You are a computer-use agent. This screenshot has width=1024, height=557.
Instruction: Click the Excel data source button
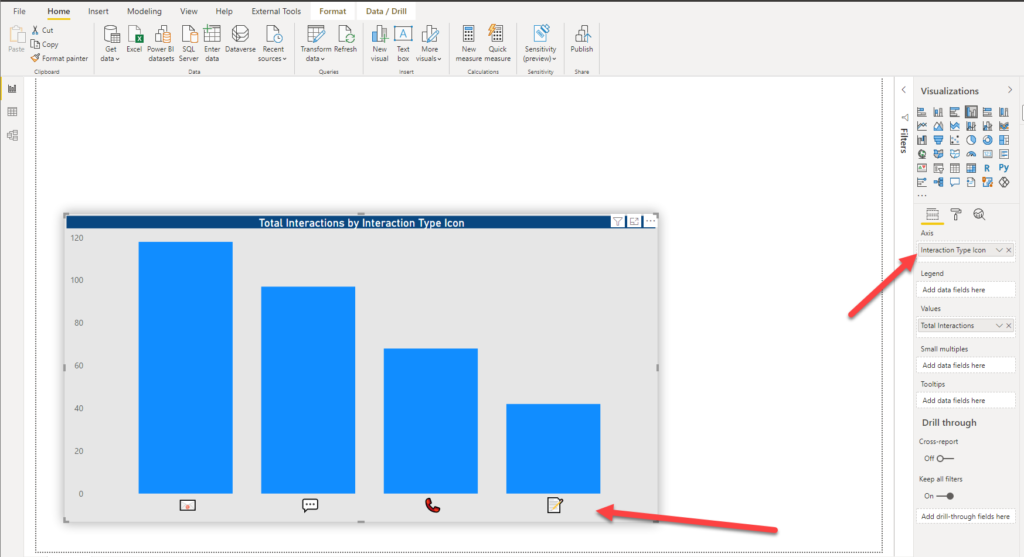[x=135, y=40]
